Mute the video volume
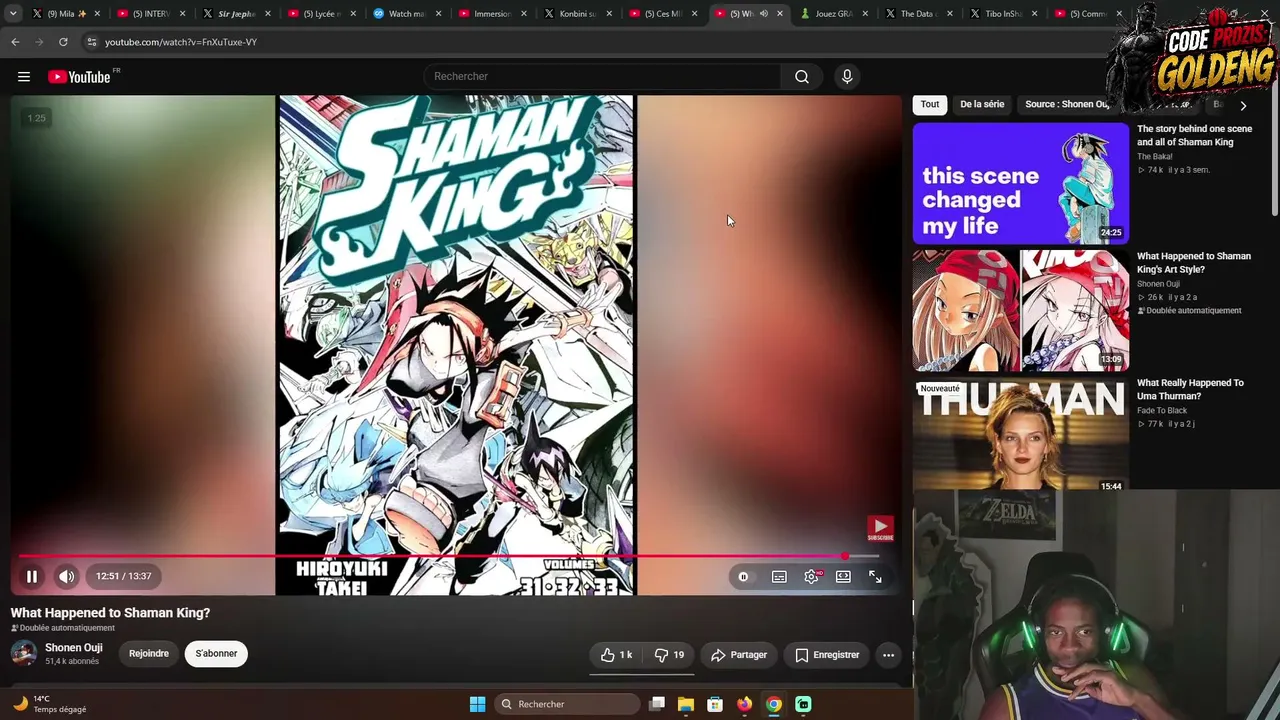The height and width of the screenshot is (720, 1280). [66, 576]
